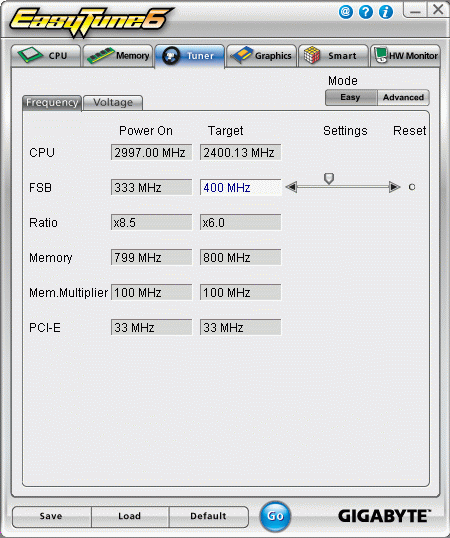
Task: Open help via question mark icon
Action: tap(366, 12)
